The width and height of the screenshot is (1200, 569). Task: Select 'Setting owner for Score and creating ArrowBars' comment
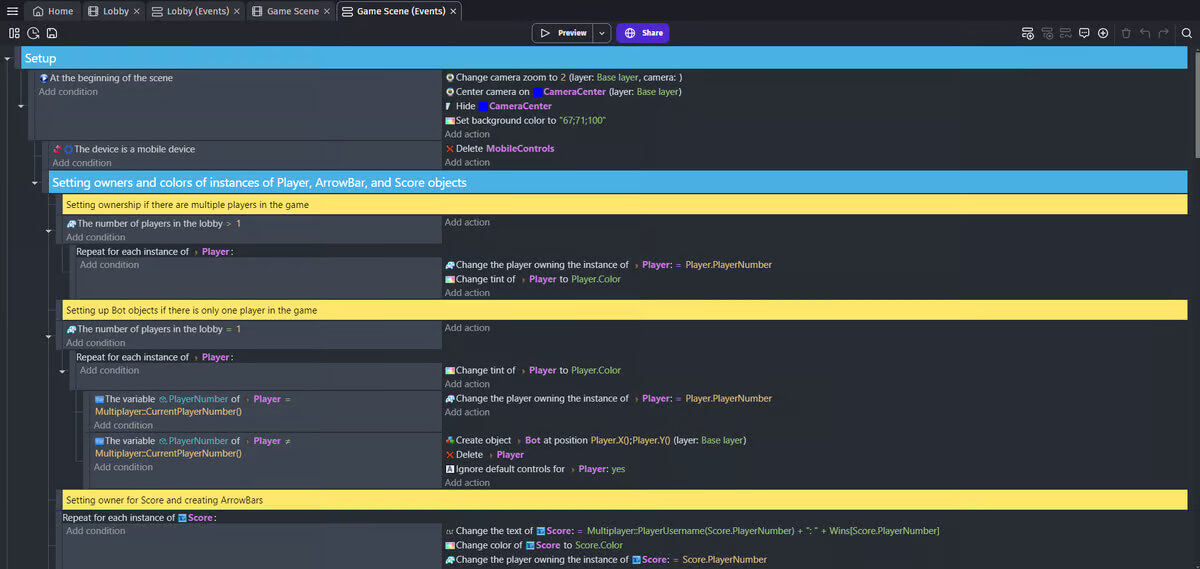pos(625,499)
